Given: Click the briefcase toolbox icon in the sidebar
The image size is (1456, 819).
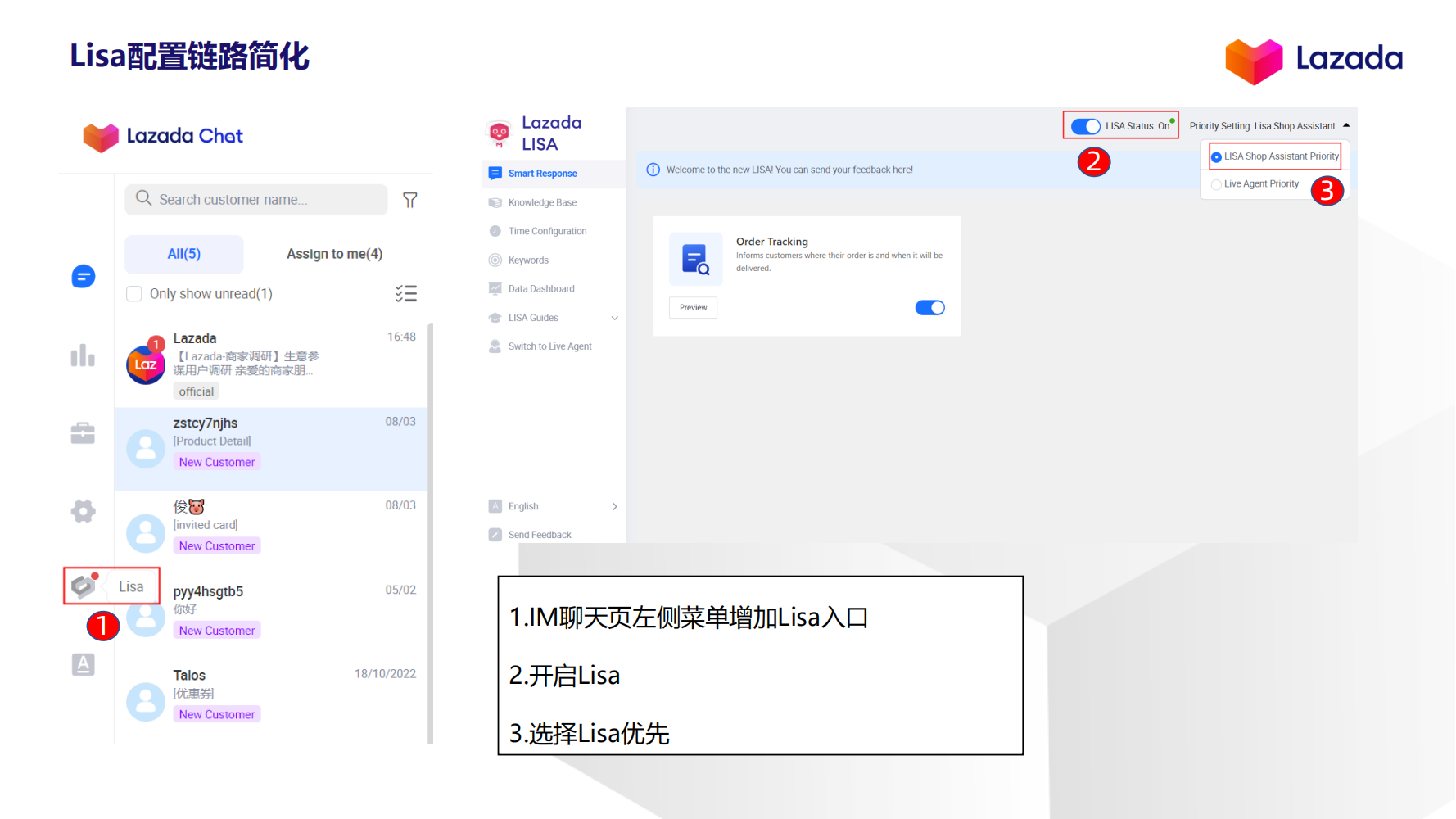Looking at the screenshot, I should click(x=83, y=432).
